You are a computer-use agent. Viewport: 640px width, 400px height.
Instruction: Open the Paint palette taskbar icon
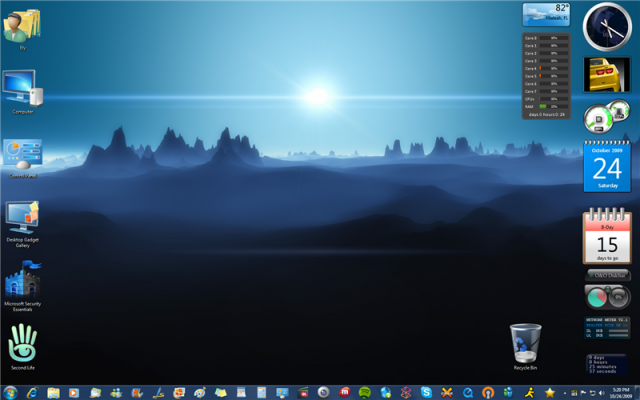pyautogui.click(x=200, y=393)
